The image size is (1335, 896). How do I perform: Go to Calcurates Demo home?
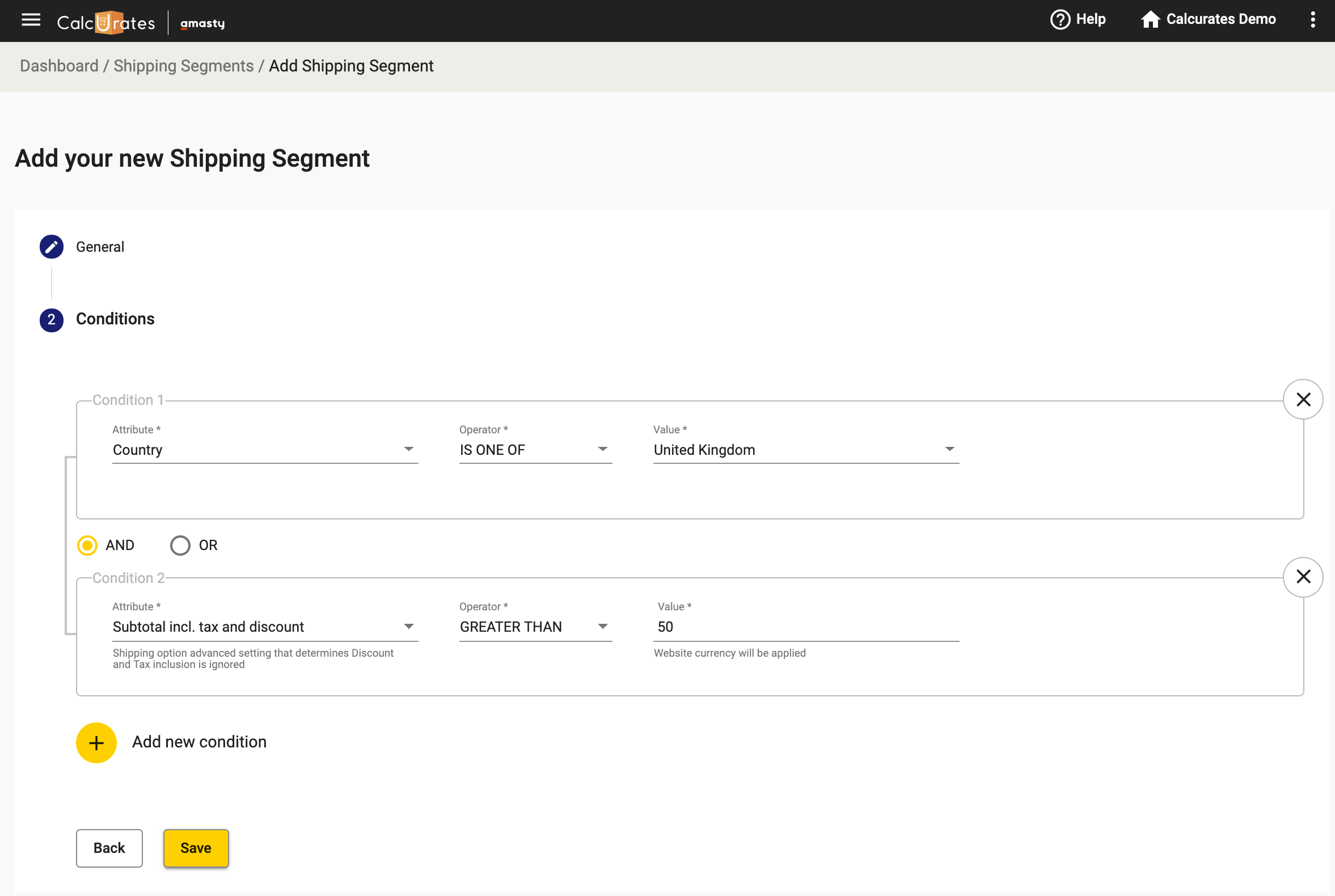coord(1208,19)
